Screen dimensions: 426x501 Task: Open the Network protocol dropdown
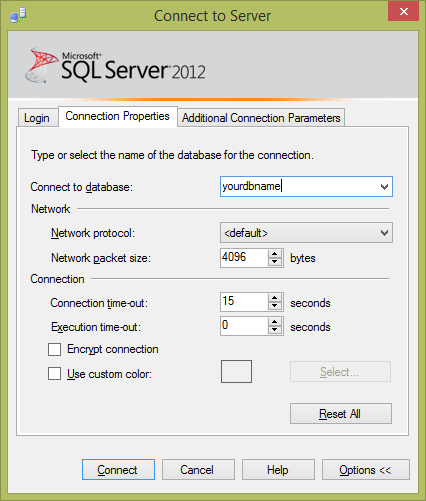(306, 233)
